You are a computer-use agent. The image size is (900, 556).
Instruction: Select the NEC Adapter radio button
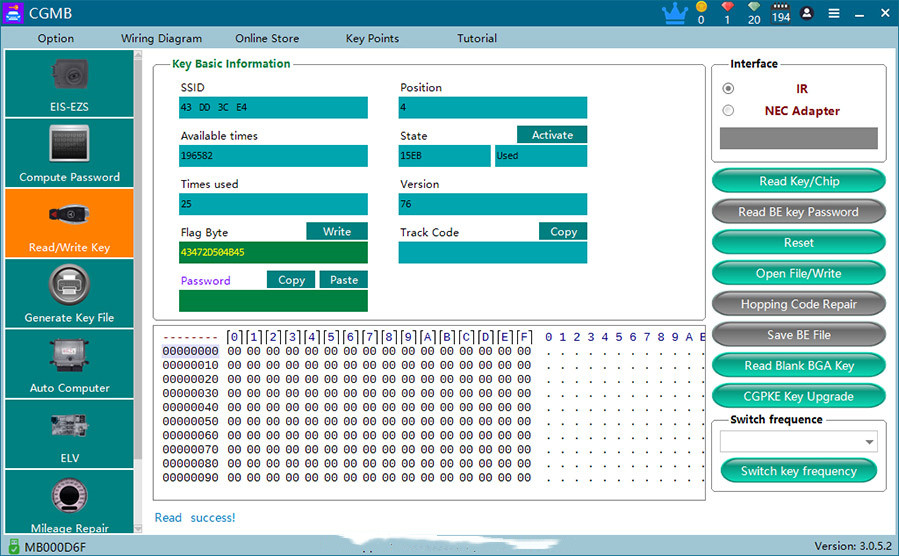coord(728,111)
